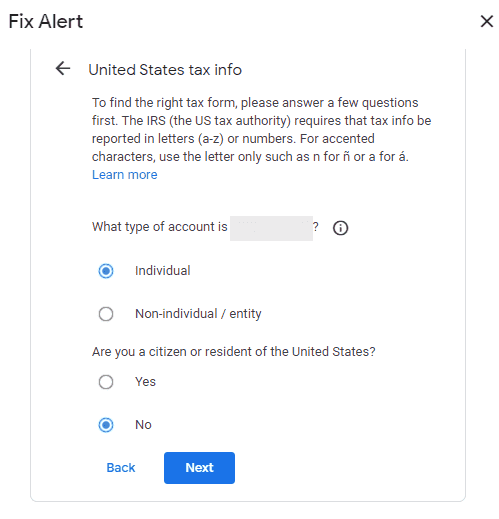This screenshot has height=519, width=499.
Task: Click the Individual option label
Action: point(163,271)
